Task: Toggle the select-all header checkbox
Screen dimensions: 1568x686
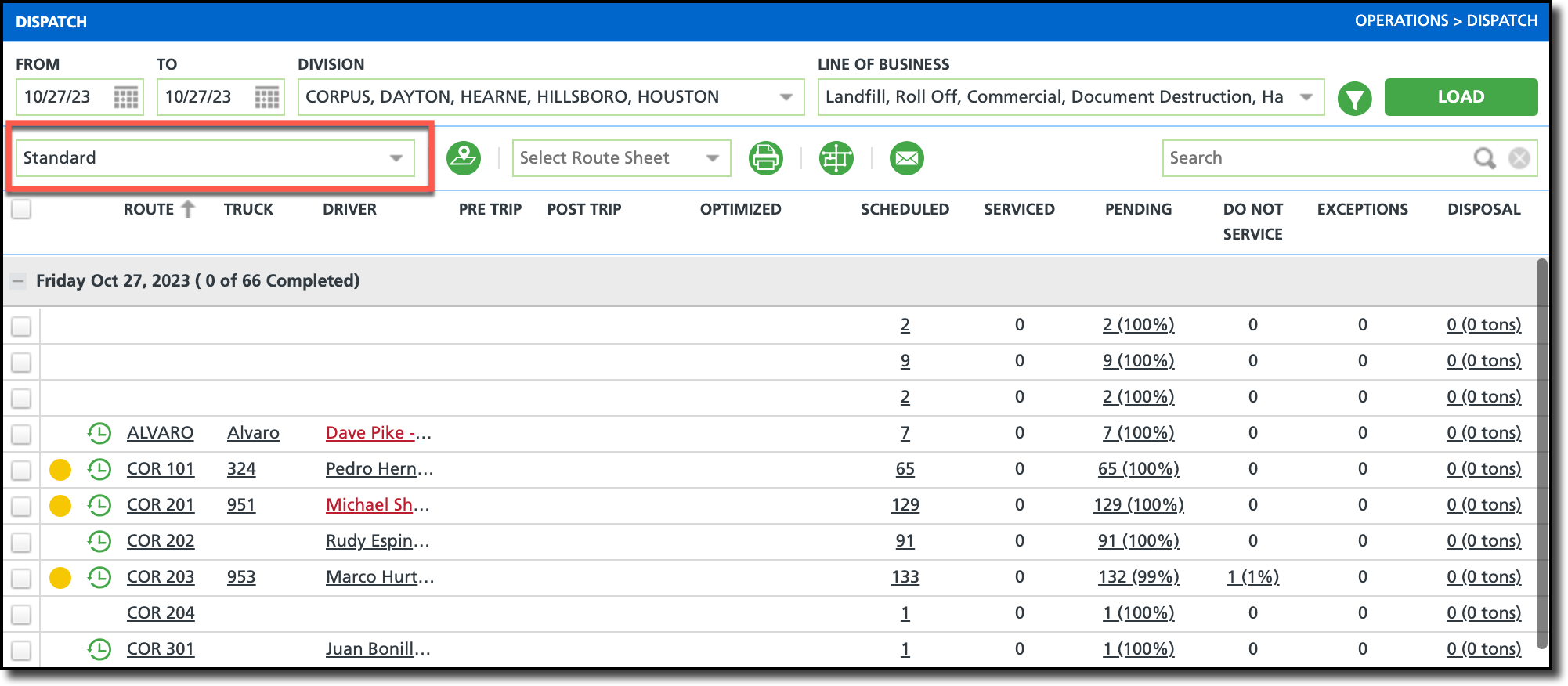Action: coord(21,209)
